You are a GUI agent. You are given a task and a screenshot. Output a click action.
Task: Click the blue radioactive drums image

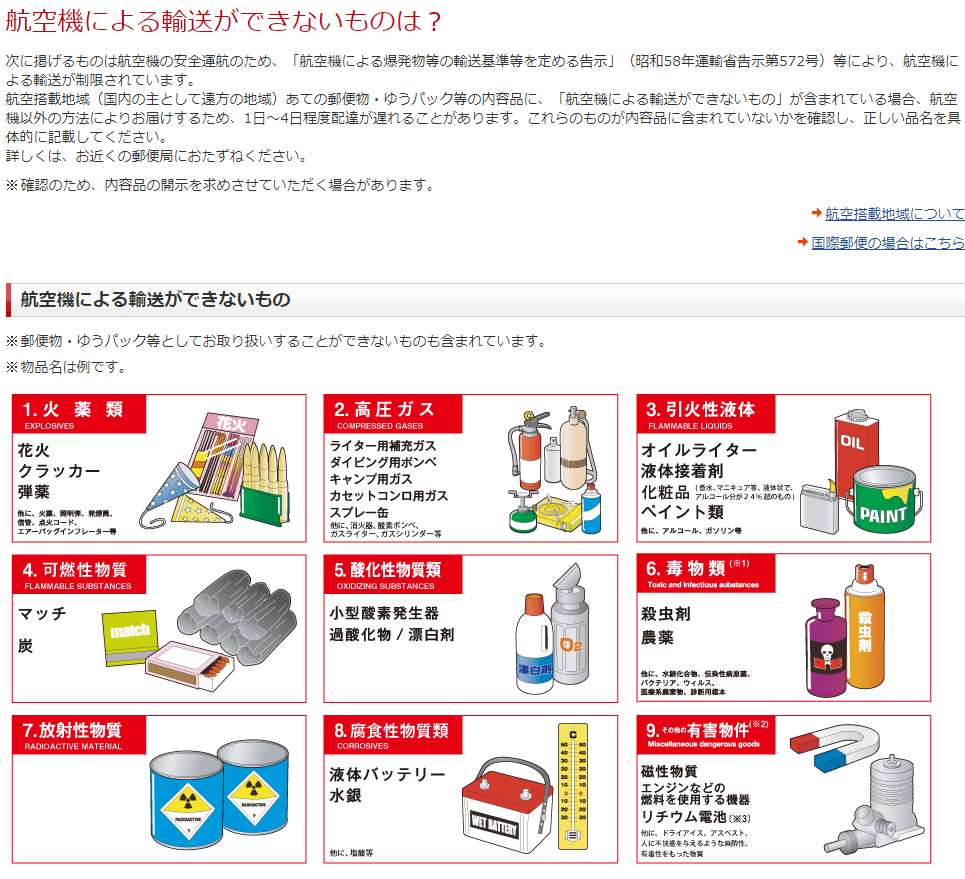(x=218, y=795)
